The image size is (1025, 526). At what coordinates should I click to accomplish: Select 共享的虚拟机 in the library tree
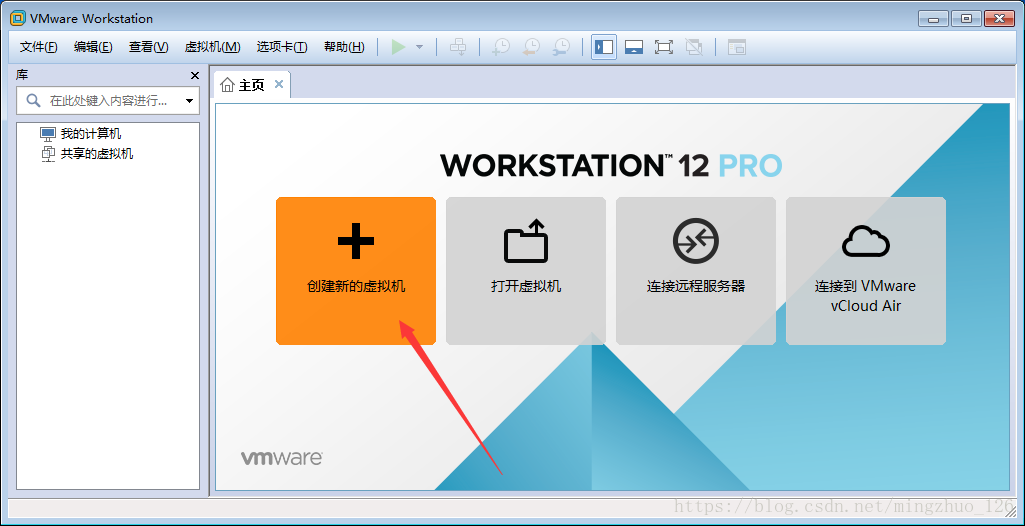tap(97, 154)
